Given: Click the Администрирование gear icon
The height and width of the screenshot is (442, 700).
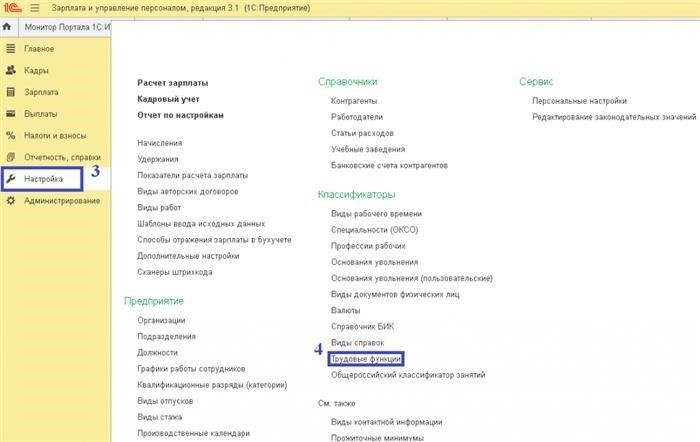Looking at the screenshot, I should tap(11, 200).
